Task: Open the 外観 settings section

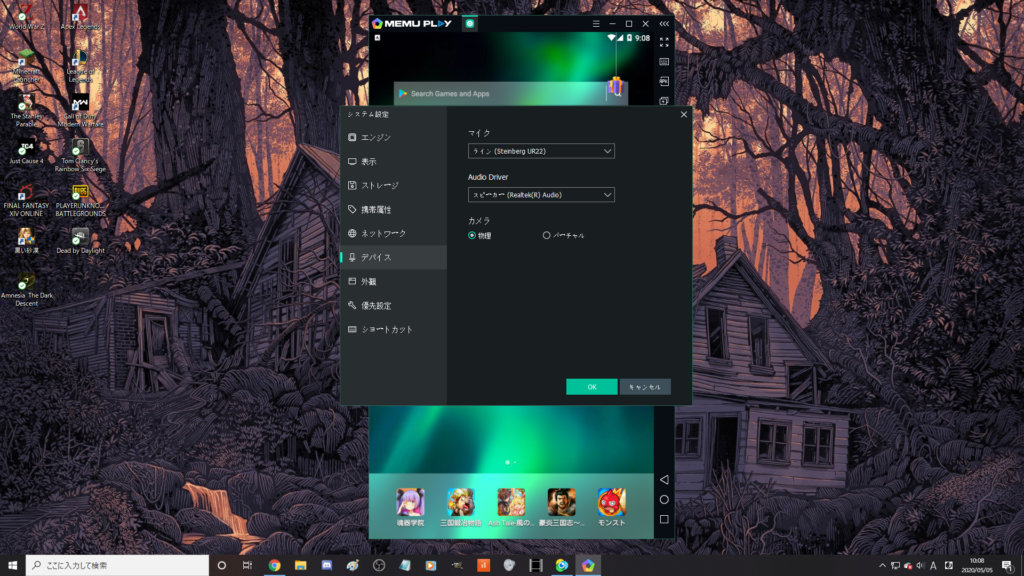Action: click(x=393, y=281)
